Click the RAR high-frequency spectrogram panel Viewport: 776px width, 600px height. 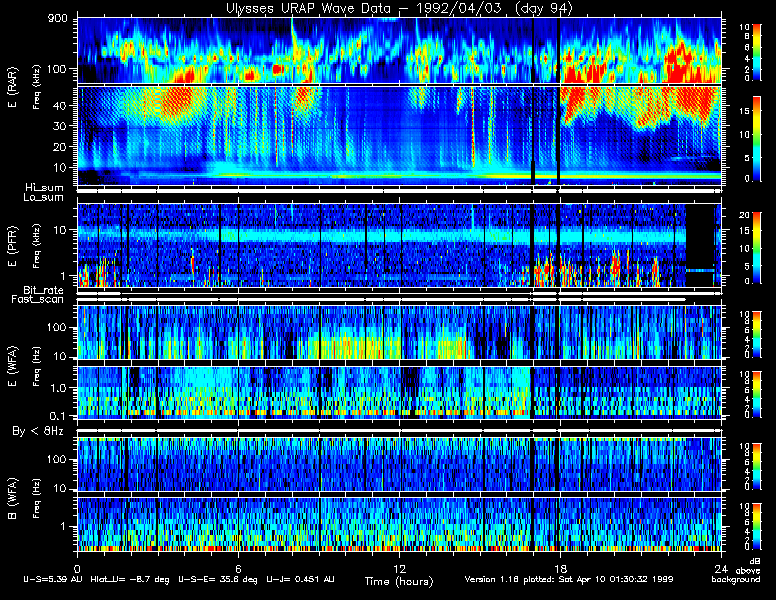[399, 50]
